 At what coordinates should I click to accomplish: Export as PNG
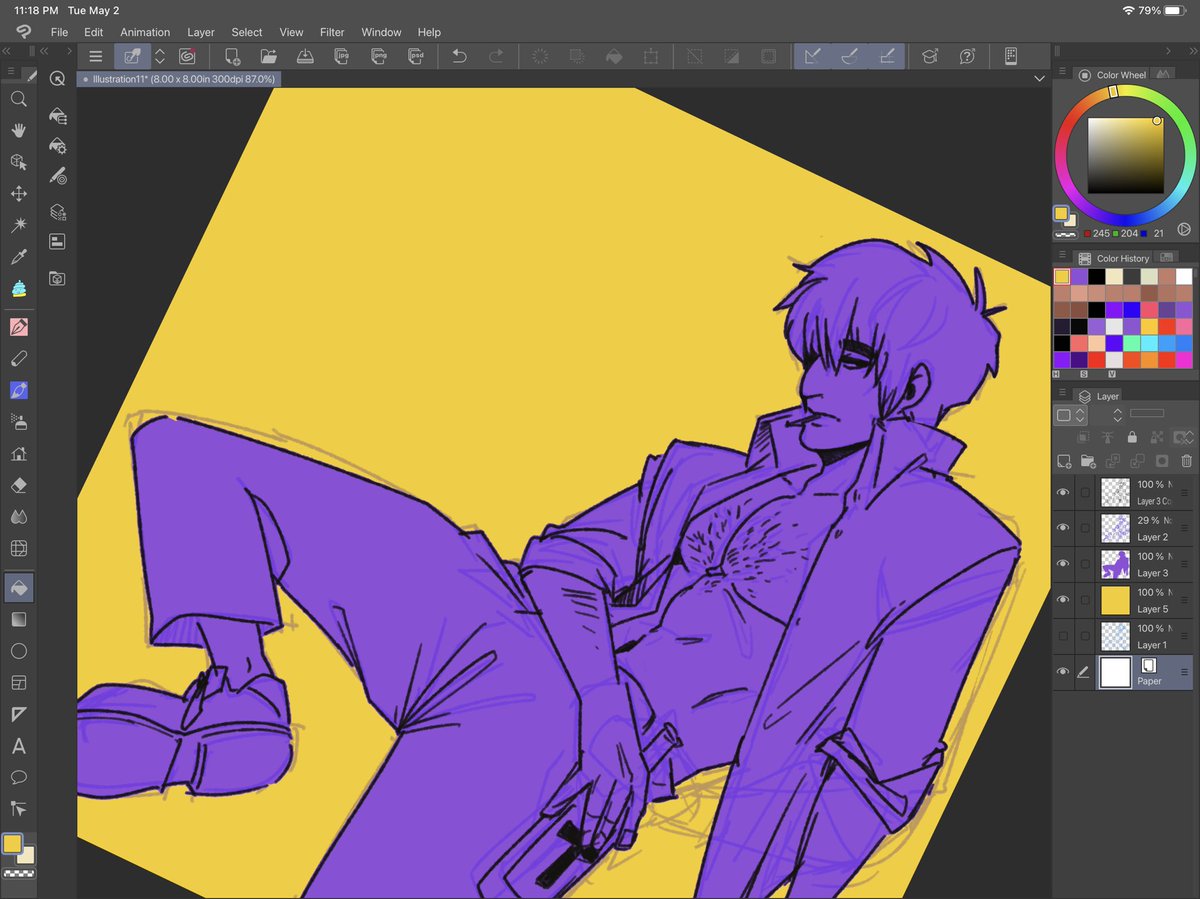pos(378,57)
